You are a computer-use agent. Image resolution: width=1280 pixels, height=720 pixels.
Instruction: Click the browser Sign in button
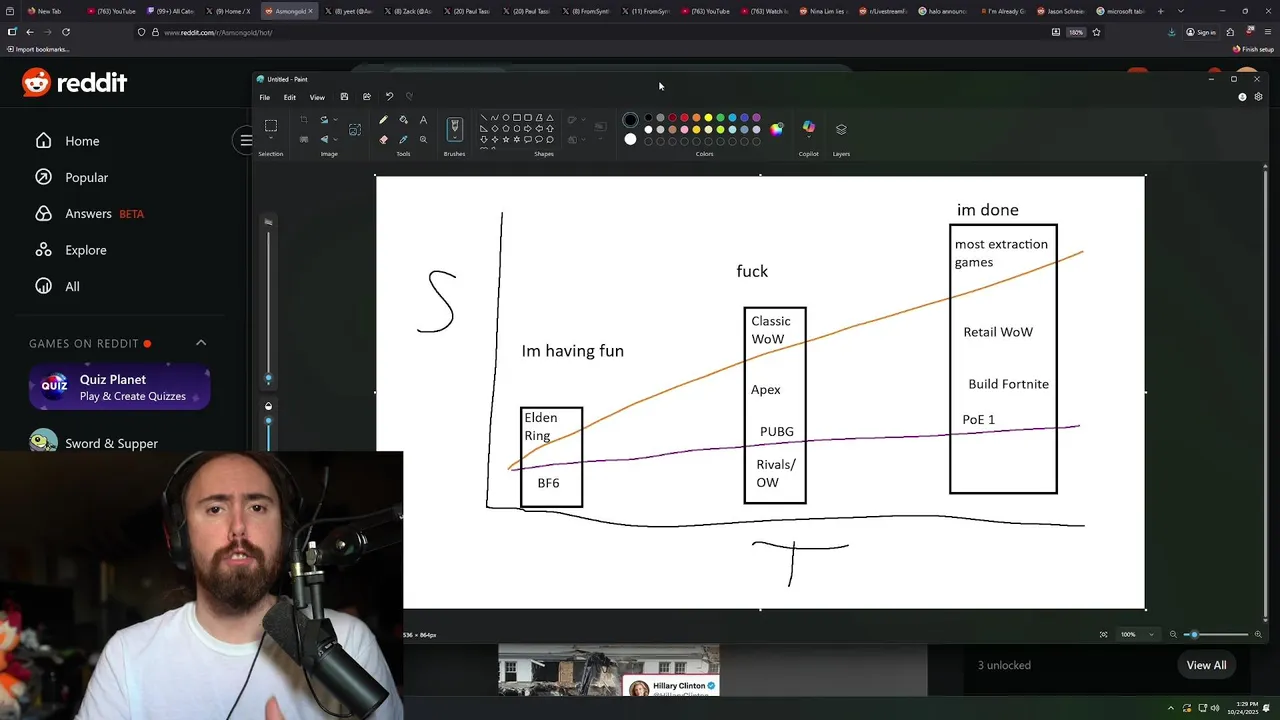pyautogui.click(x=1201, y=32)
